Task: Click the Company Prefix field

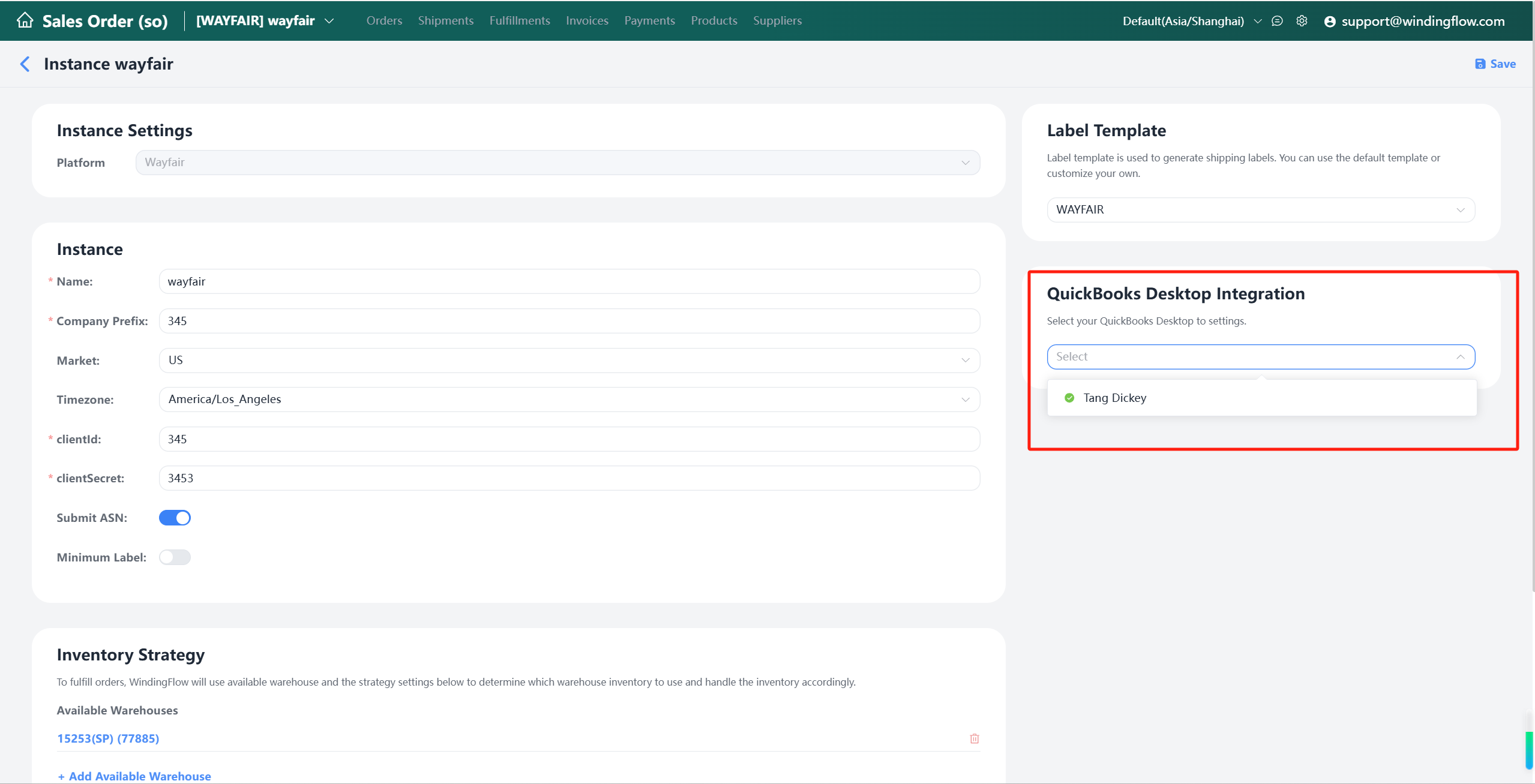Action: (x=569, y=321)
